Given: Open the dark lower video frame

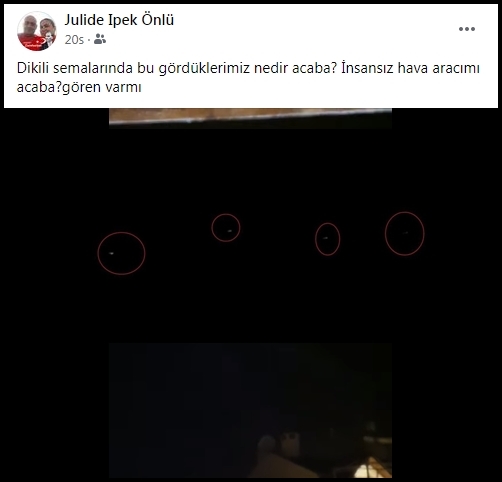Looking at the screenshot, I should coord(250,410).
